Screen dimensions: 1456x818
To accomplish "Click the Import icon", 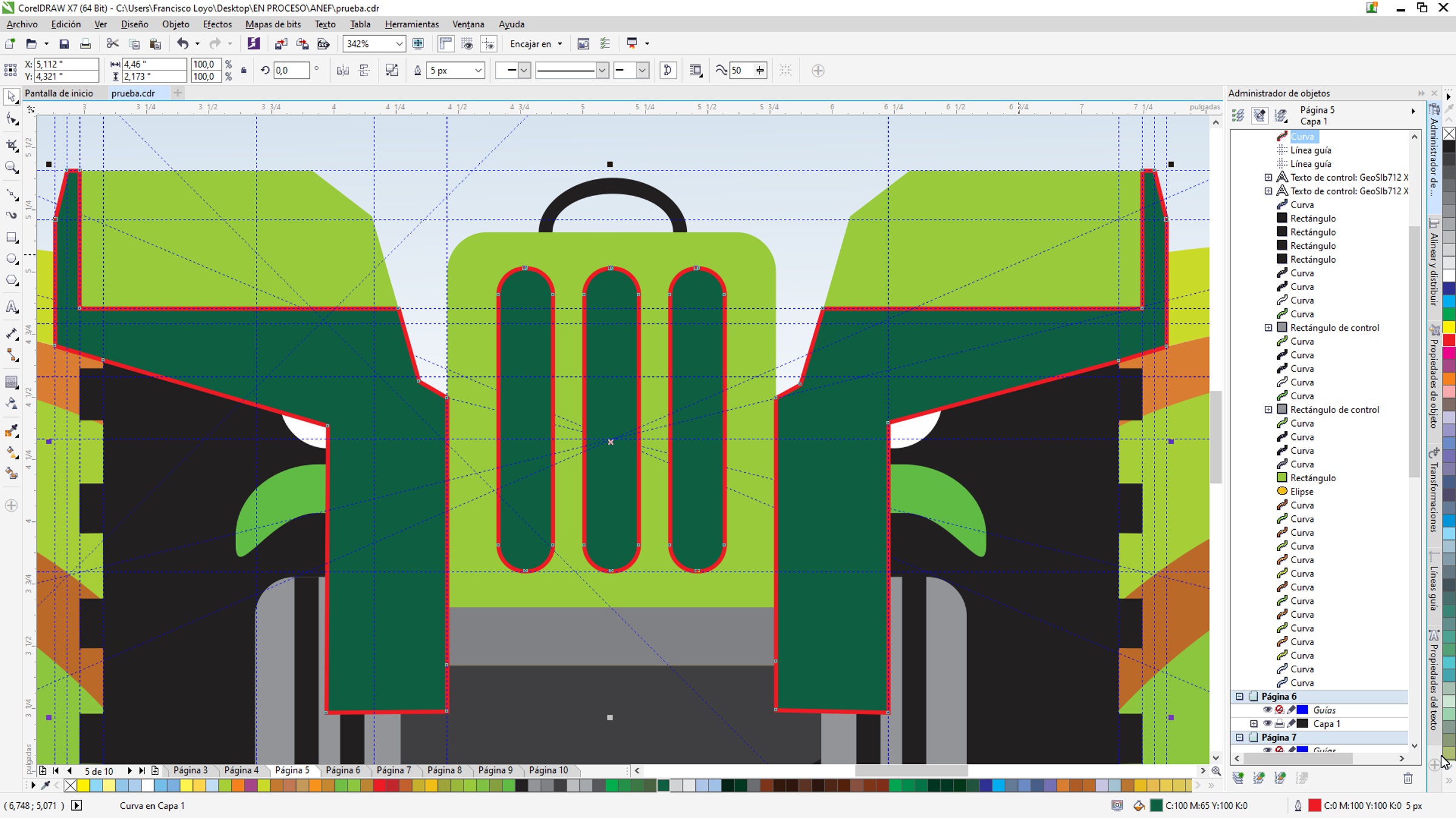I will [280, 44].
